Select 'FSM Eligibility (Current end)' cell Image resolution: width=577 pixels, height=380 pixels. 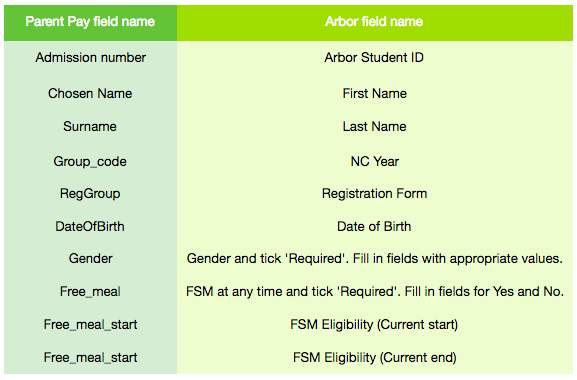click(x=375, y=358)
